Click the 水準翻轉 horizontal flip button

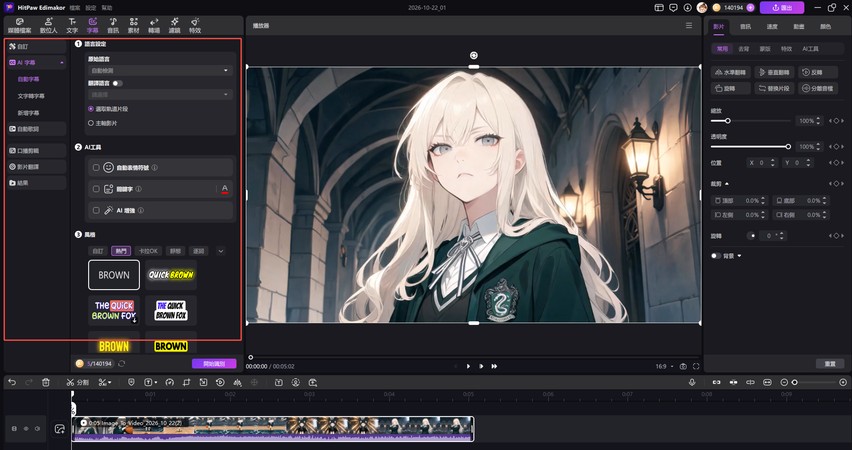point(731,72)
